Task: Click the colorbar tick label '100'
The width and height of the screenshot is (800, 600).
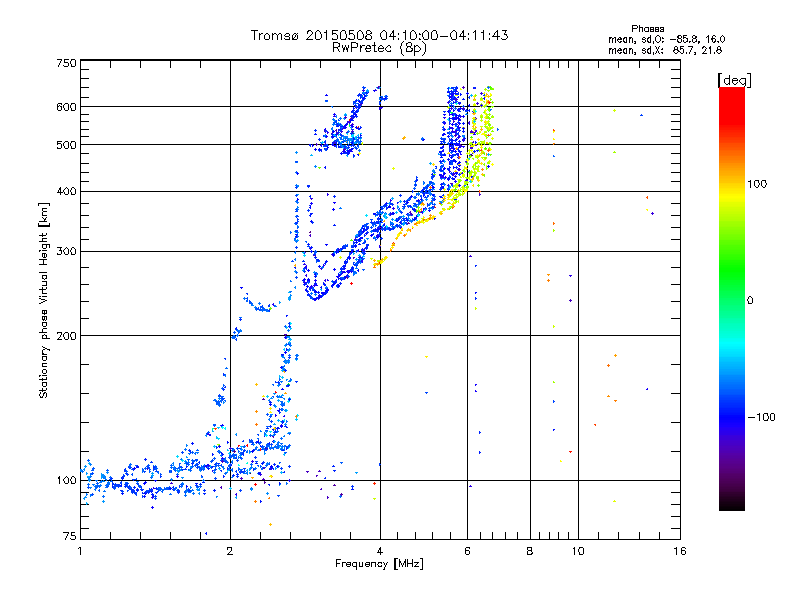Action: pyautogui.click(x=757, y=184)
